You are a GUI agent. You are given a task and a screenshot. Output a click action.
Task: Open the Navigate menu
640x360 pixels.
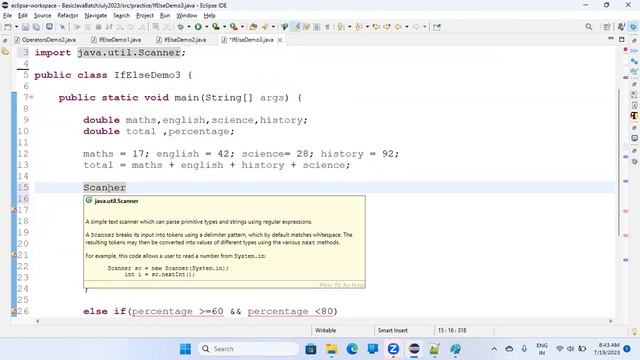pyautogui.click(x=96, y=16)
